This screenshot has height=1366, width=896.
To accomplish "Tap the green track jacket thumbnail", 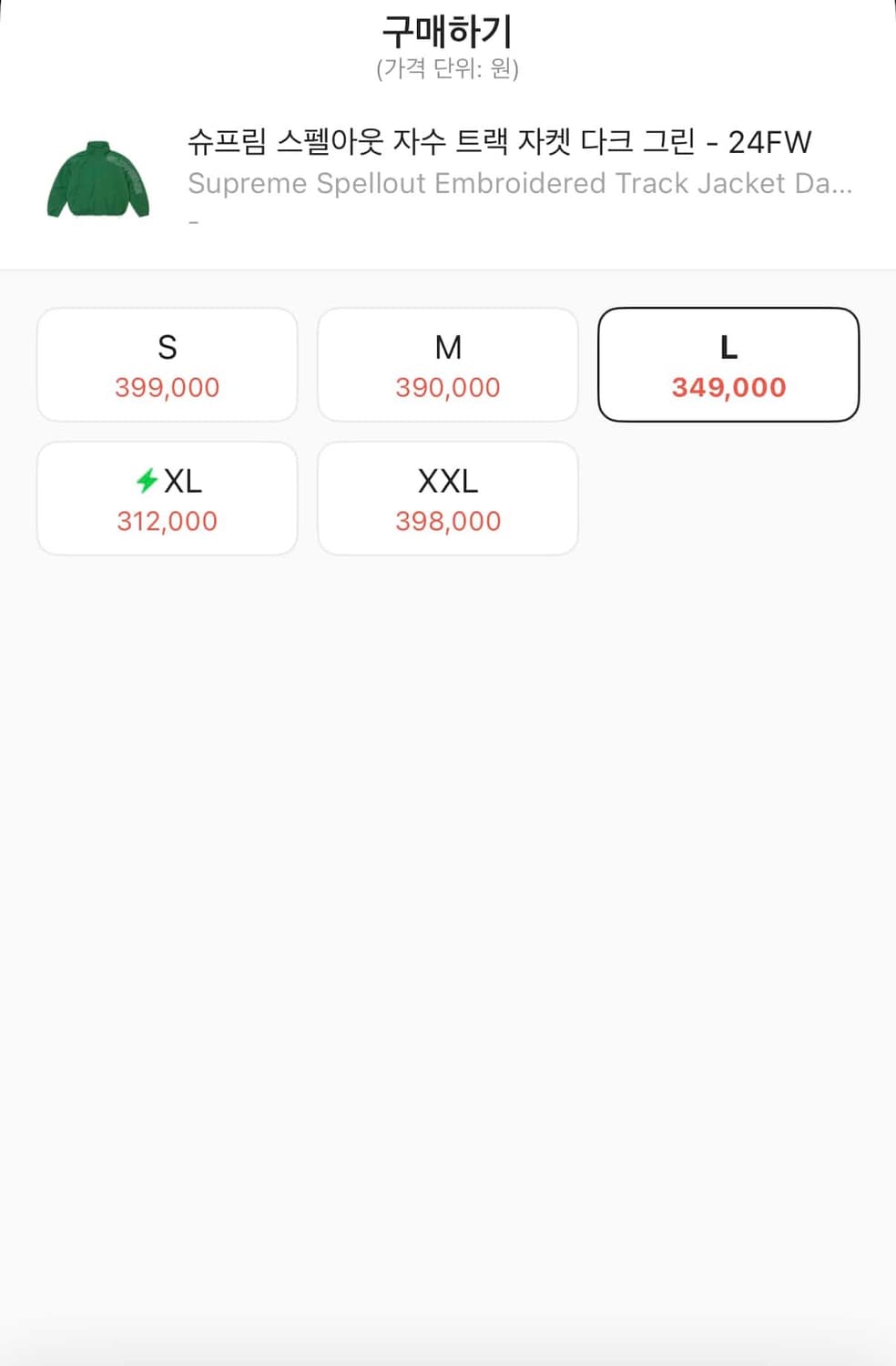I will click(97, 180).
